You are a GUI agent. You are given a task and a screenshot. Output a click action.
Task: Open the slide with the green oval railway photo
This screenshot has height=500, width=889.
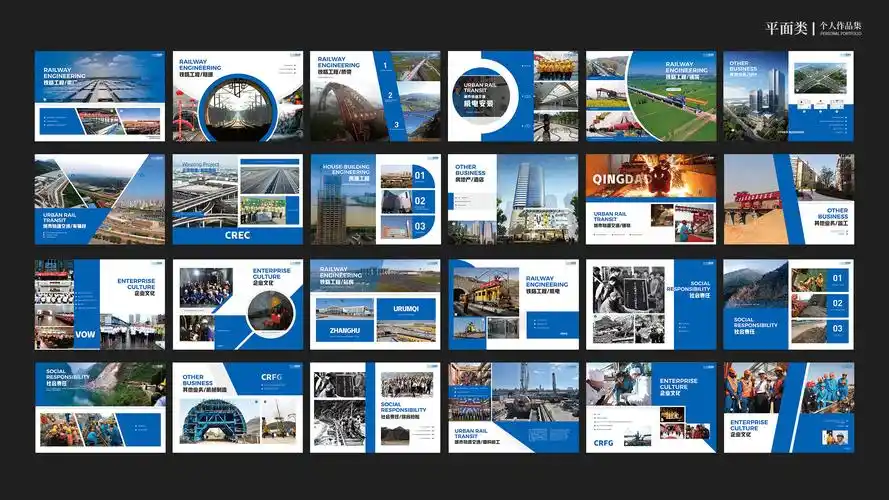(651, 96)
